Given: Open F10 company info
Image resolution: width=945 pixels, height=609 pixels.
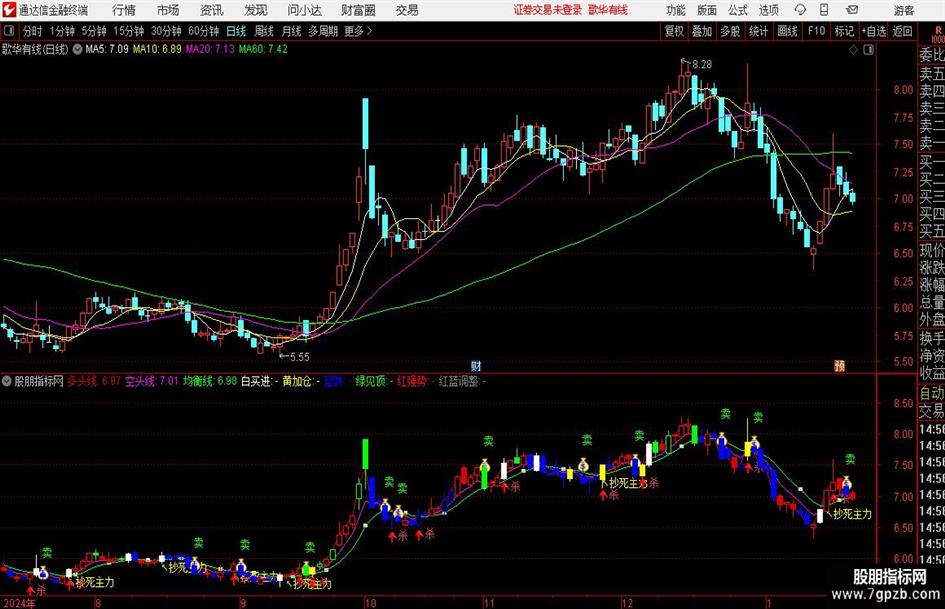Looking at the screenshot, I should coord(816,31).
